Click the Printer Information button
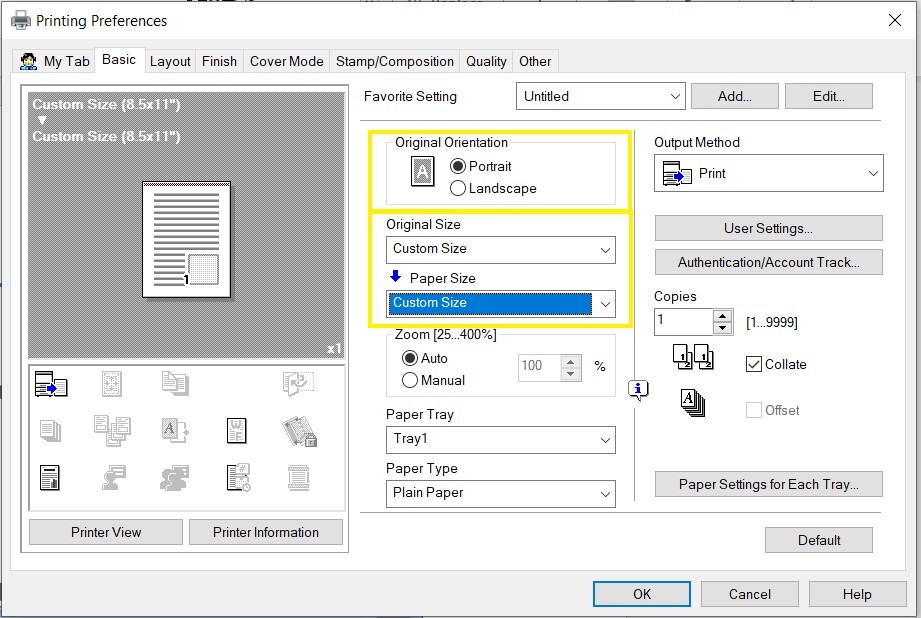Image resolution: width=921 pixels, height=618 pixels. [266, 532]
